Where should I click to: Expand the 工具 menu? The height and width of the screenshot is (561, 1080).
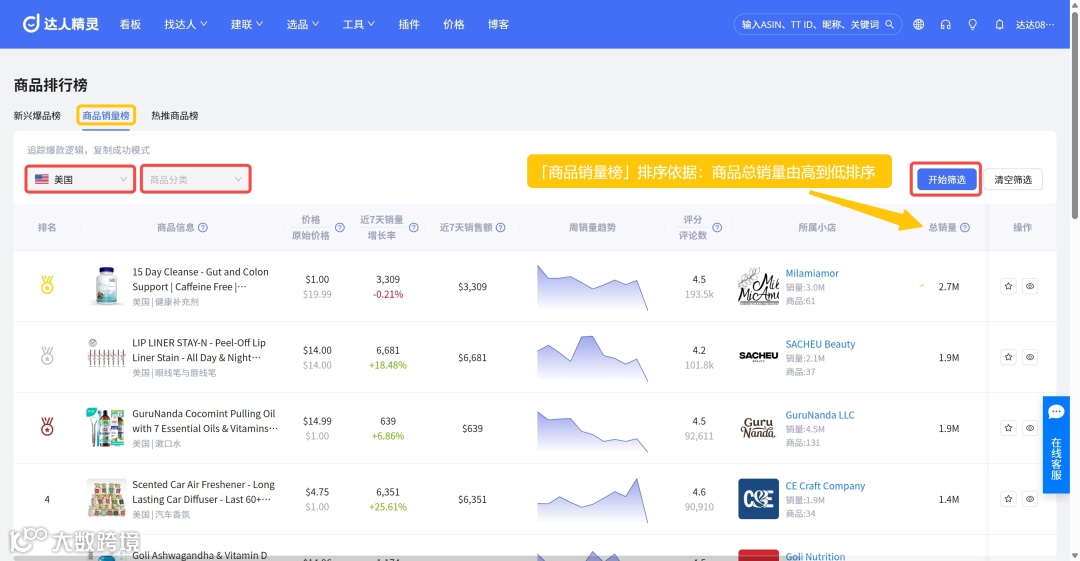click(x=358, y=24)
